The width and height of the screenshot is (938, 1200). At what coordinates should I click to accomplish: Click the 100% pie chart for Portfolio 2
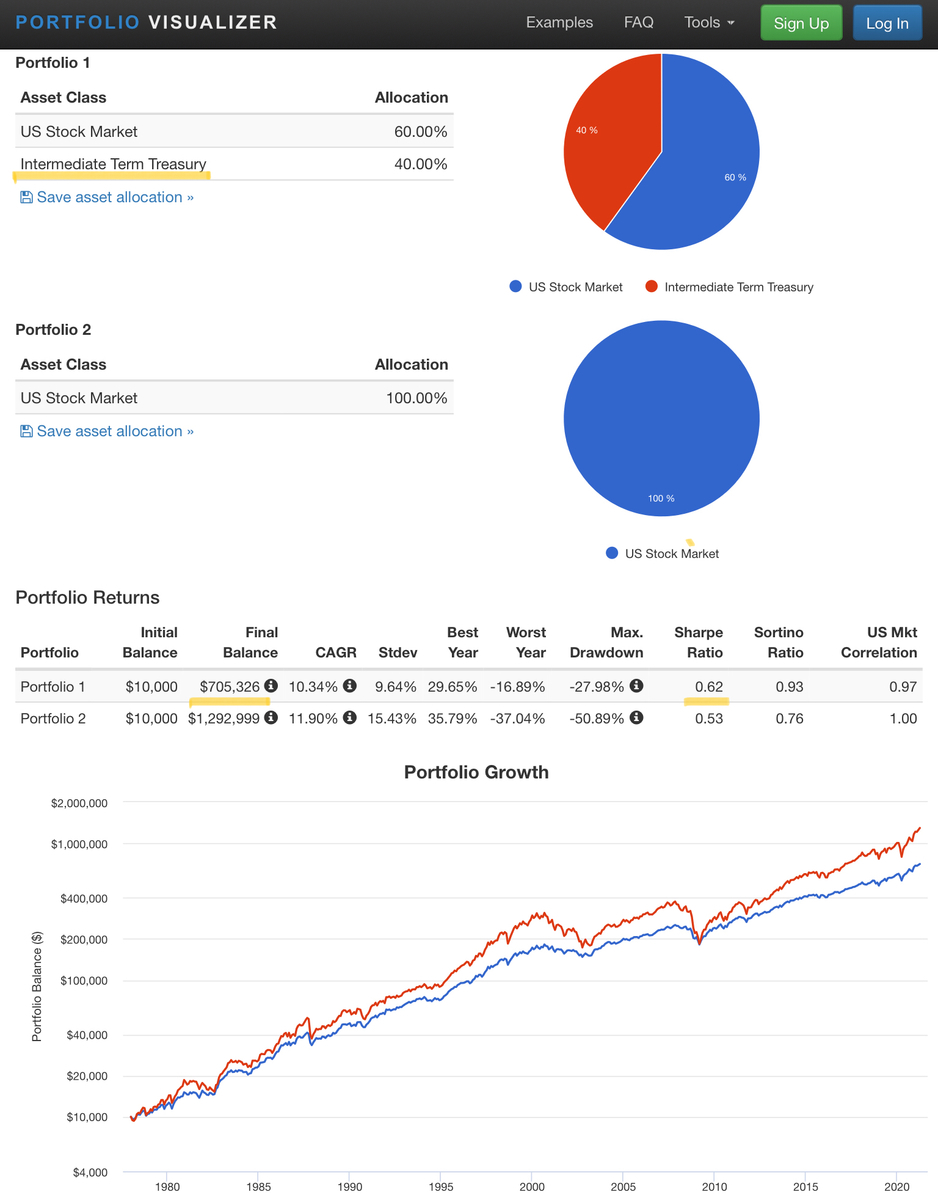coord(661,418)
